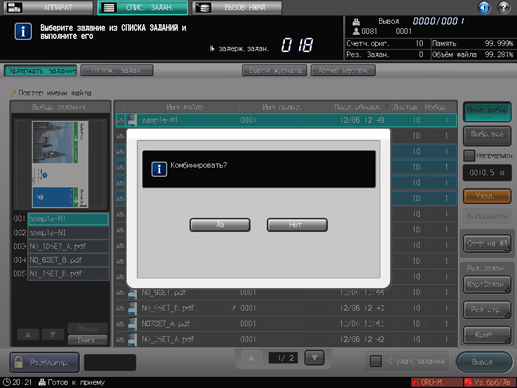Click up arrow under selected jobs list
Viewport: 517px width, 388px height.
click(x=28, y=335)
